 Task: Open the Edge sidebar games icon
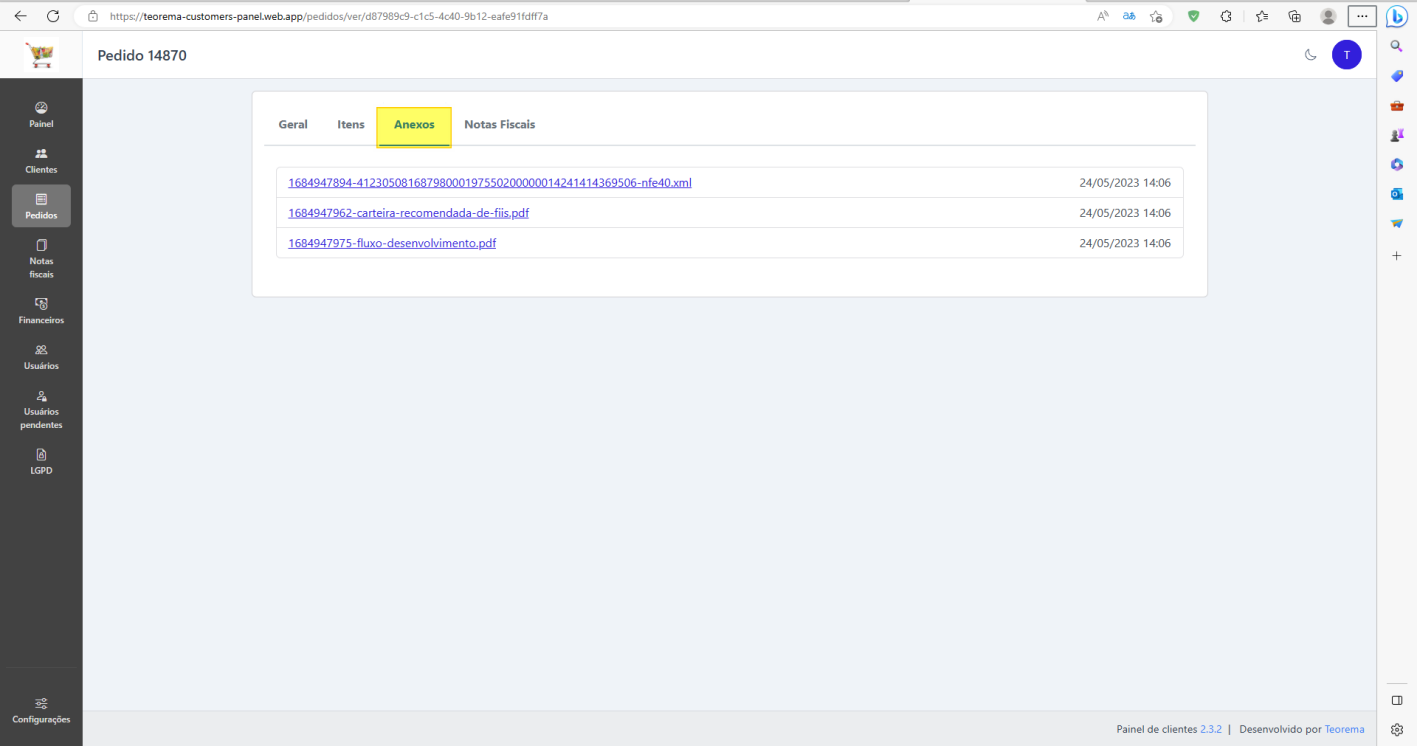1397,134
